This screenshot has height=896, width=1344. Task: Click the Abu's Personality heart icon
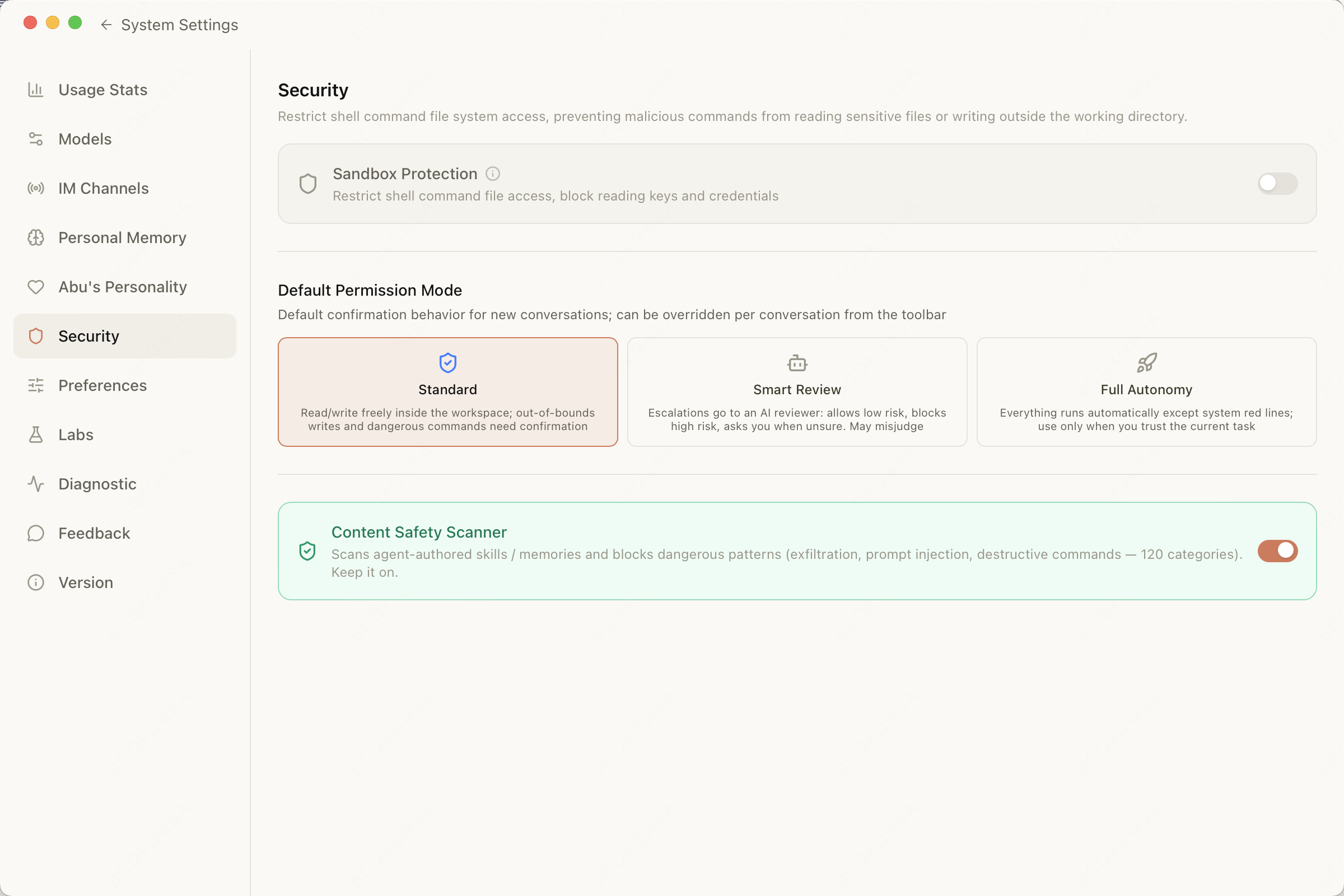tap(35, 287)
